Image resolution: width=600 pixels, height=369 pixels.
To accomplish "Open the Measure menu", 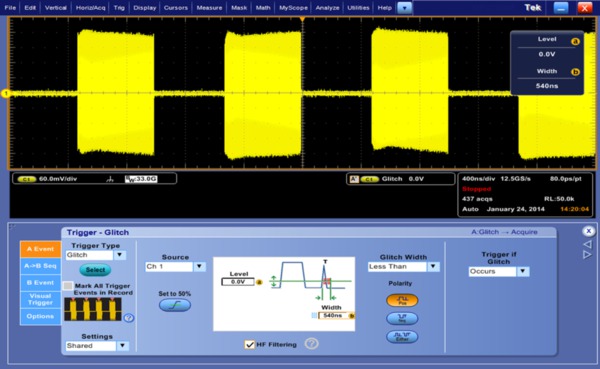I will 209,8.
